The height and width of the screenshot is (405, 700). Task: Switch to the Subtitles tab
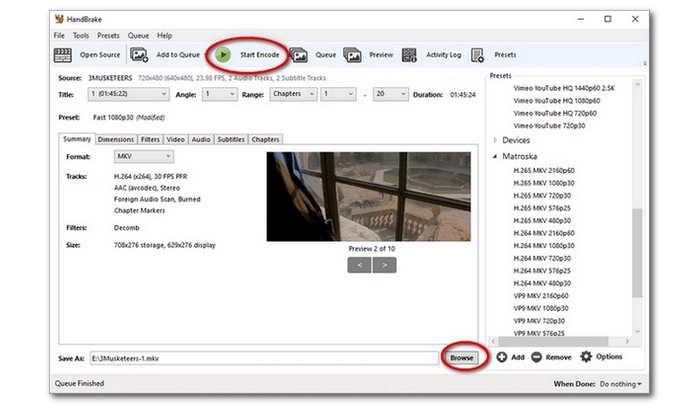(x=231, y=139)
